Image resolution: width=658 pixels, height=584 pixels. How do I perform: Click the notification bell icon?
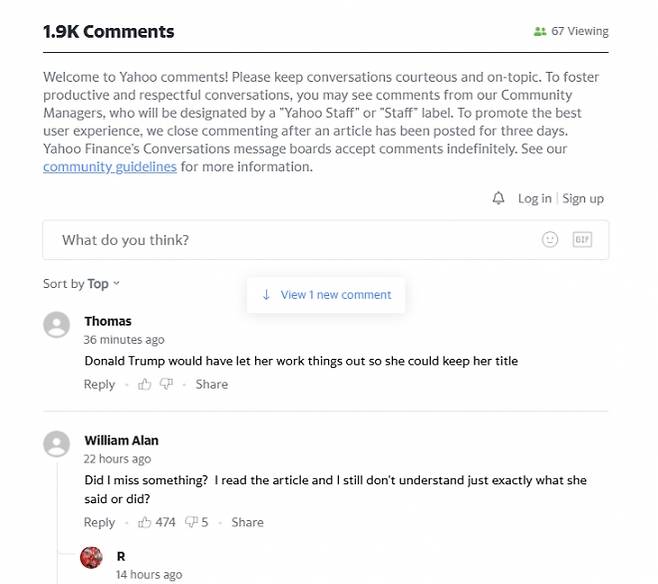click(499, 199)
